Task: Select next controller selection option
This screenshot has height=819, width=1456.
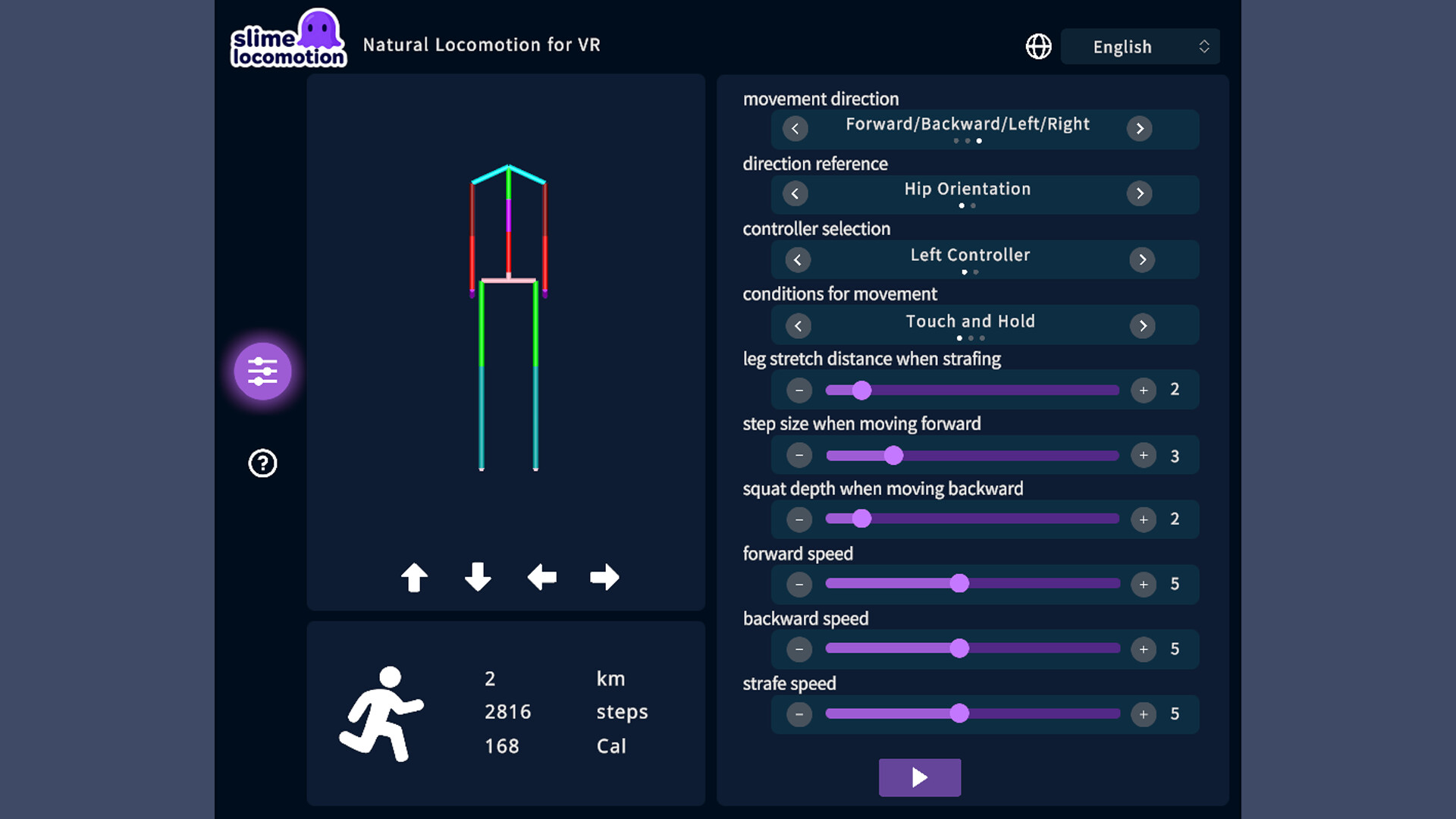Action: coord(1142,260)
